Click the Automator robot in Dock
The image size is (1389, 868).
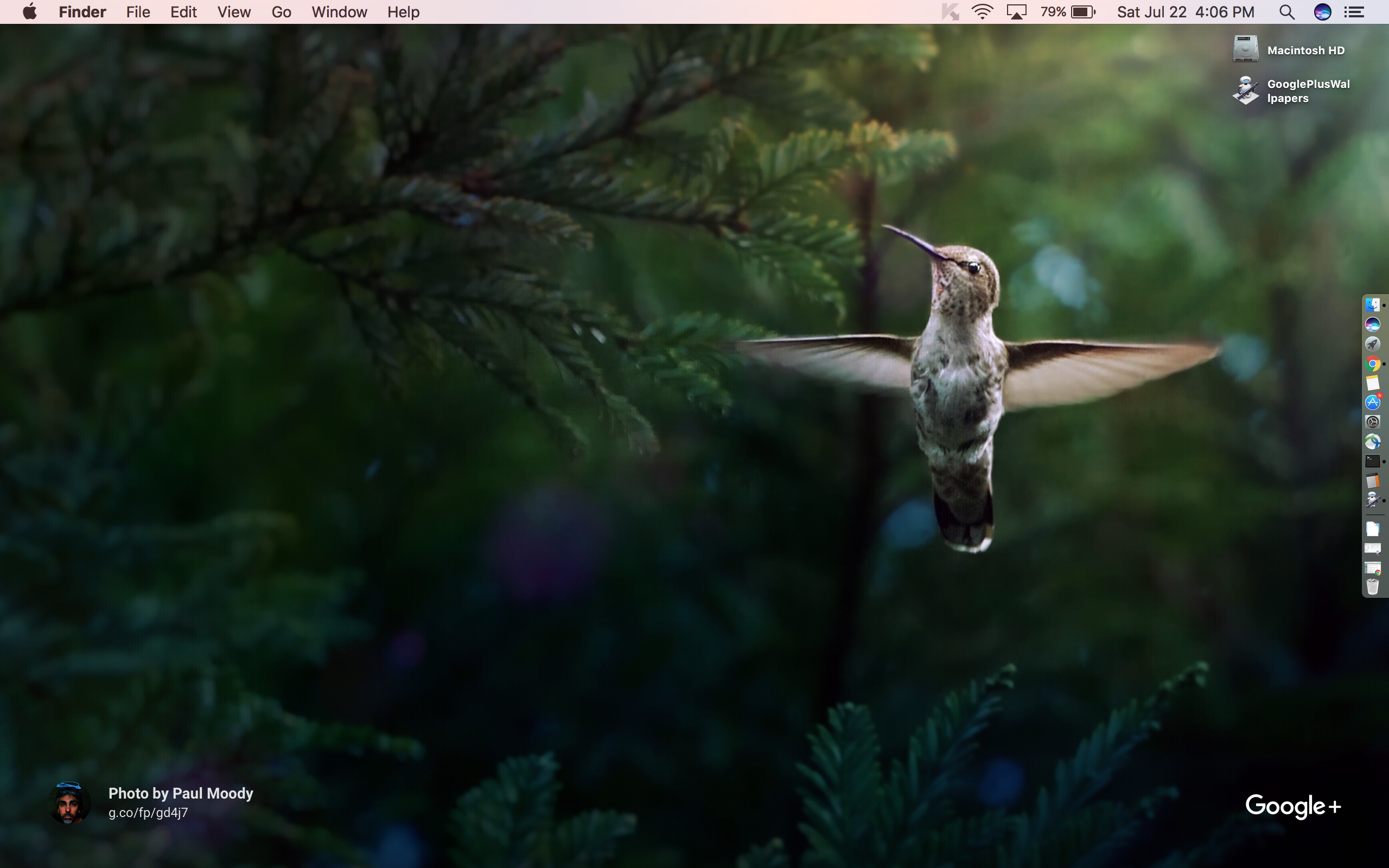pos(1372,500)
